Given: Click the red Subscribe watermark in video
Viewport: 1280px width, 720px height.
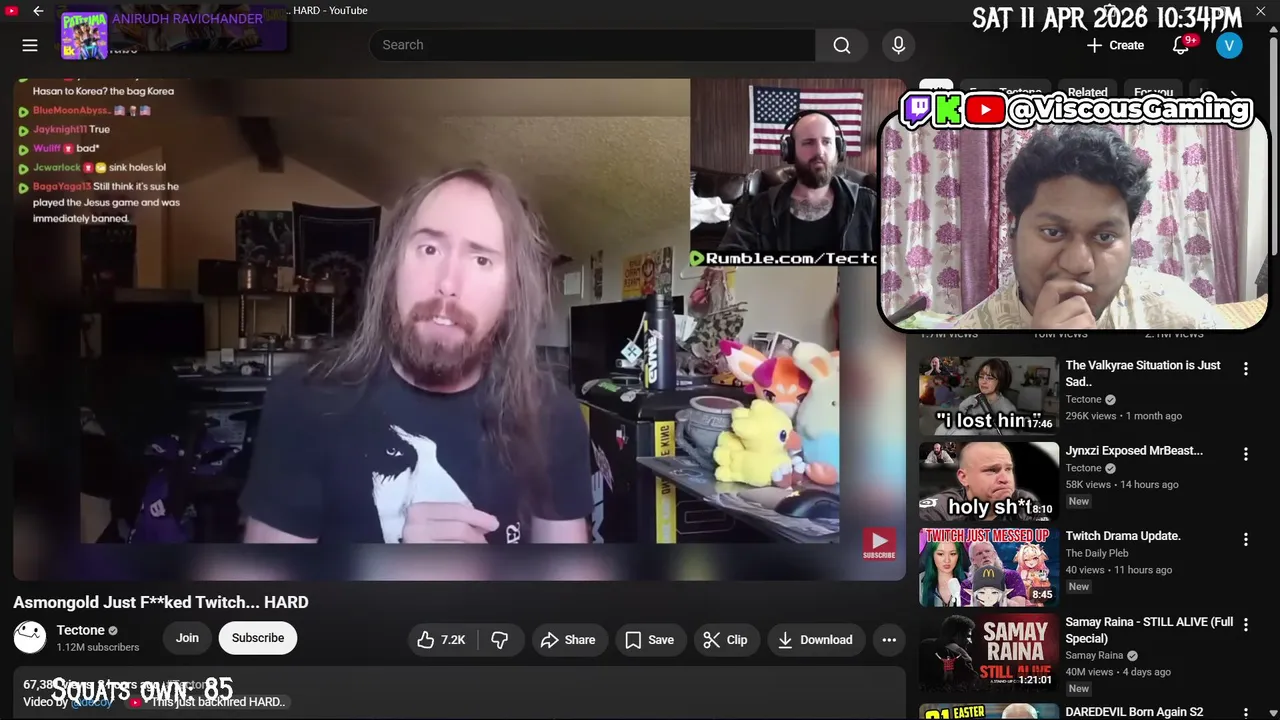Looking at the screenshot, I should (879, 545).
